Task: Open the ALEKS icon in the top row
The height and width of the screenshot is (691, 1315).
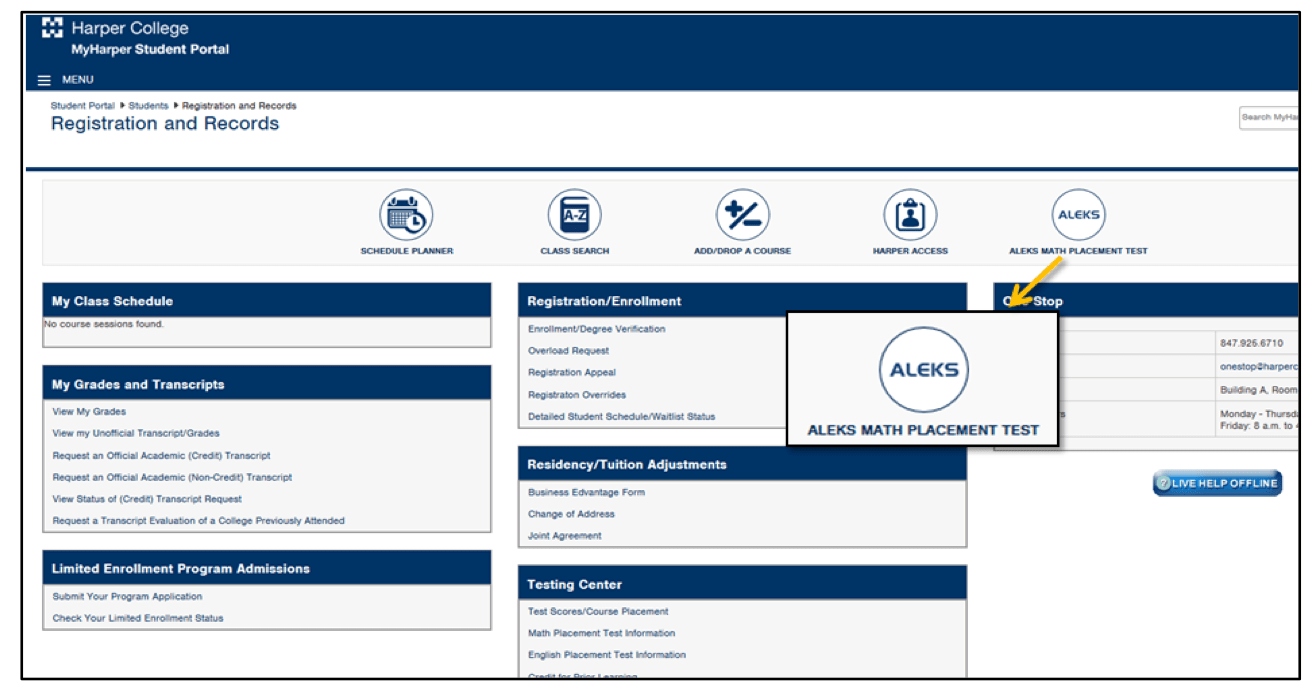Action: [x=1078, y=215]
